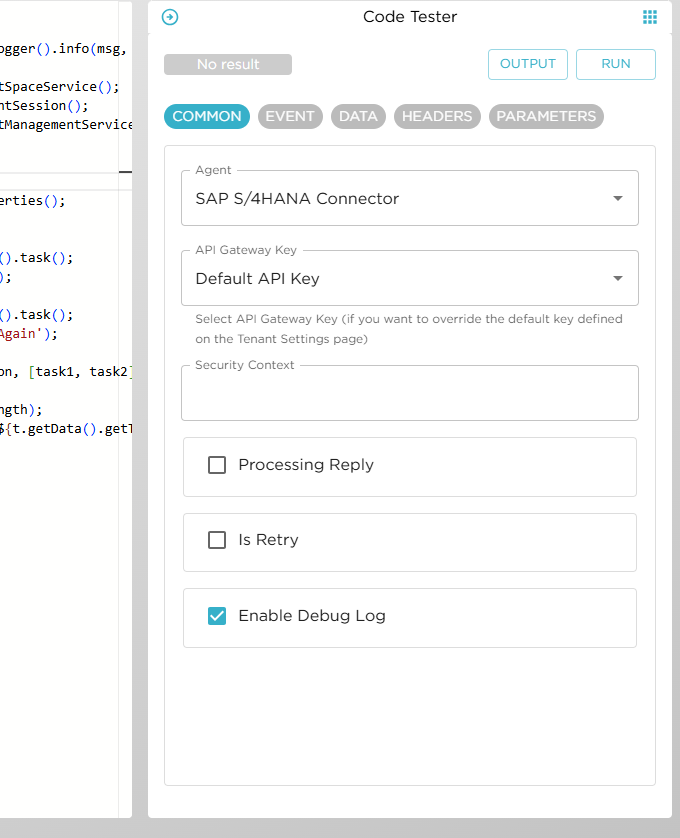
Task: Open the Agent dropdown
Action: tap(410, 198)
